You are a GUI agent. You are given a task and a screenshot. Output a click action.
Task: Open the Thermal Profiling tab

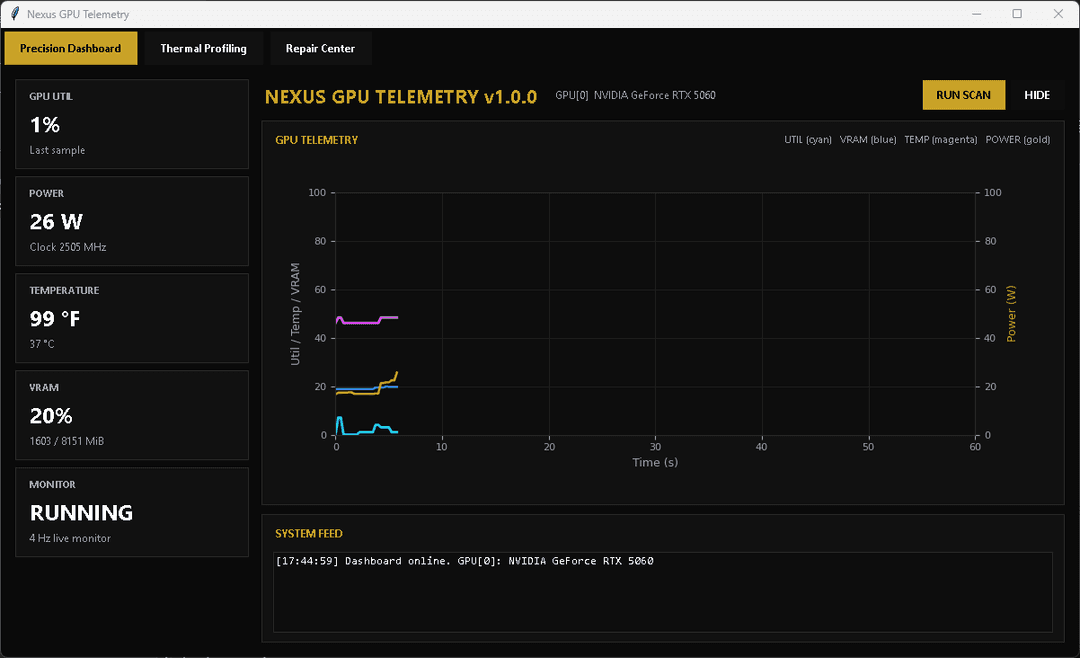tap(203, 48)
